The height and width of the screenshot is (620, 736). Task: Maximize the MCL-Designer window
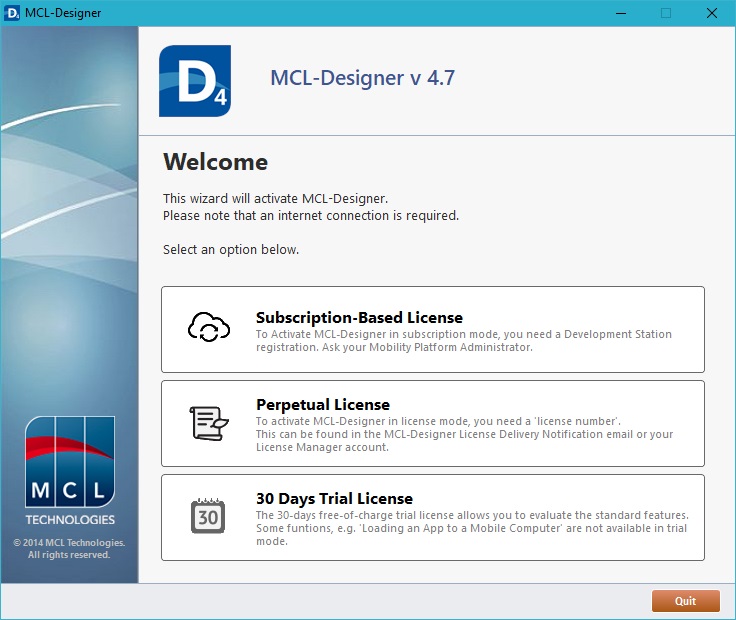point(666,13)
